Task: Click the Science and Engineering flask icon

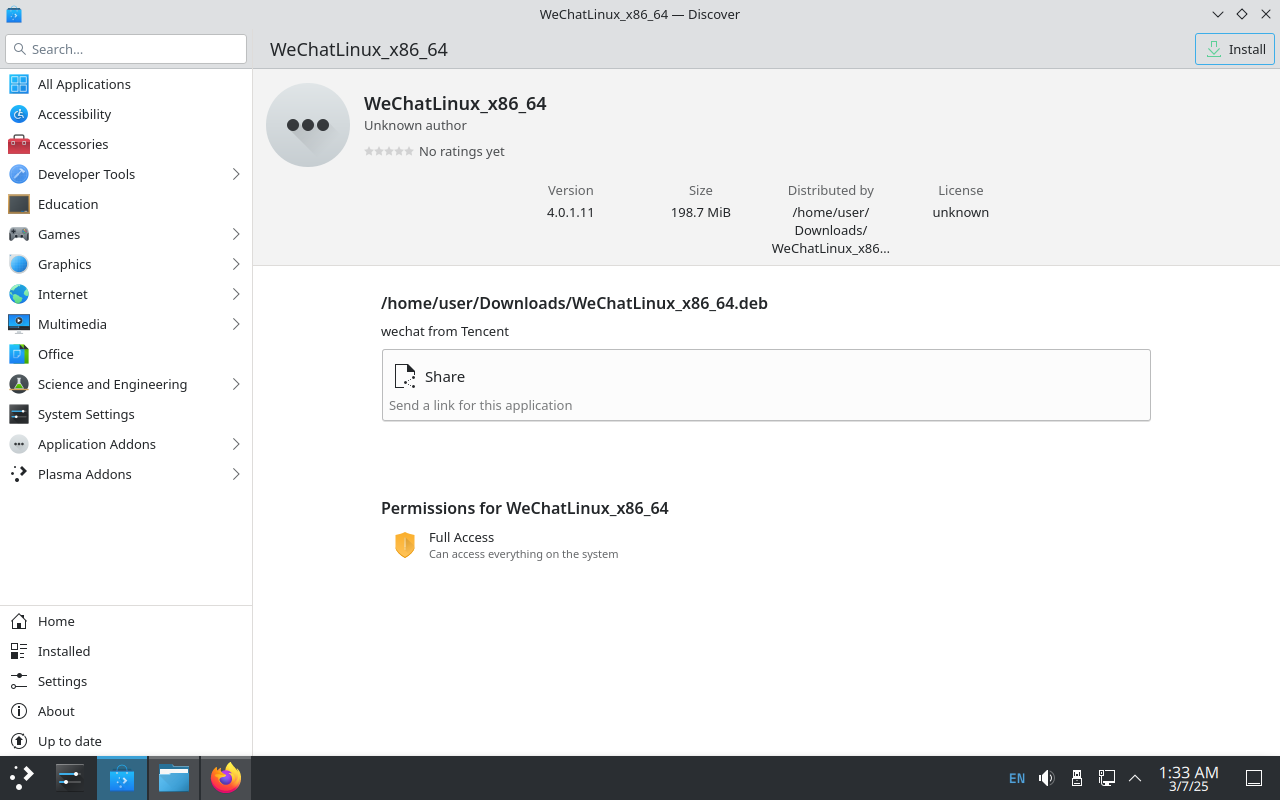Action: (x=19, y=384)
